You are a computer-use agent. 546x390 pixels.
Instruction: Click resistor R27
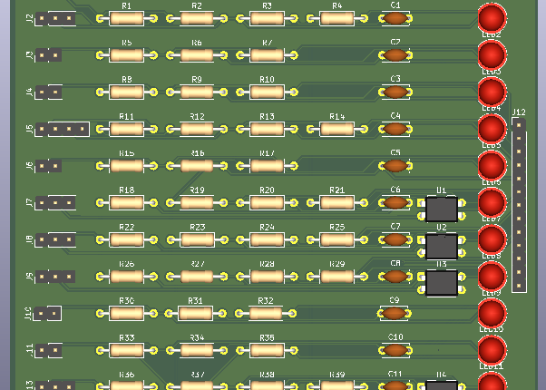pyautogui.click(x=197, y=277)
